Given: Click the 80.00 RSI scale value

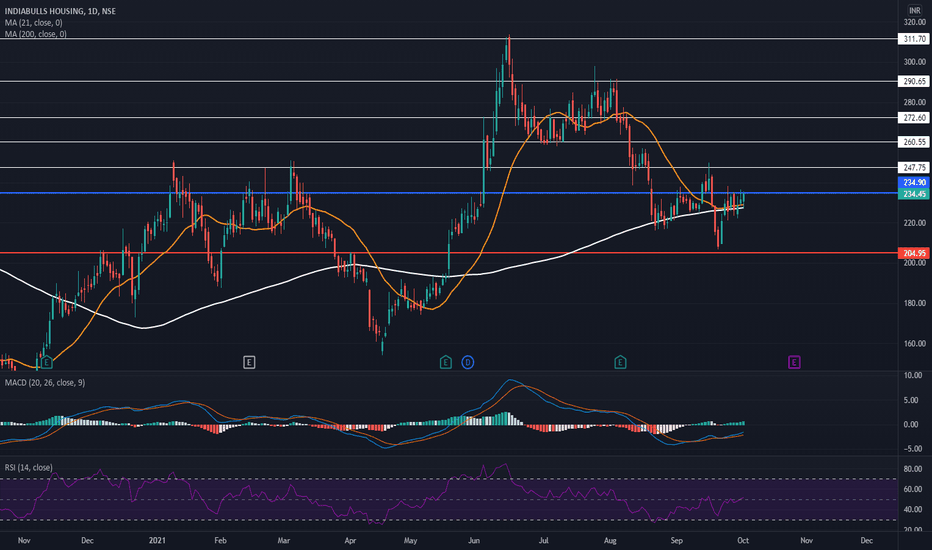Looking at the screenshot, I should (913, 469).
